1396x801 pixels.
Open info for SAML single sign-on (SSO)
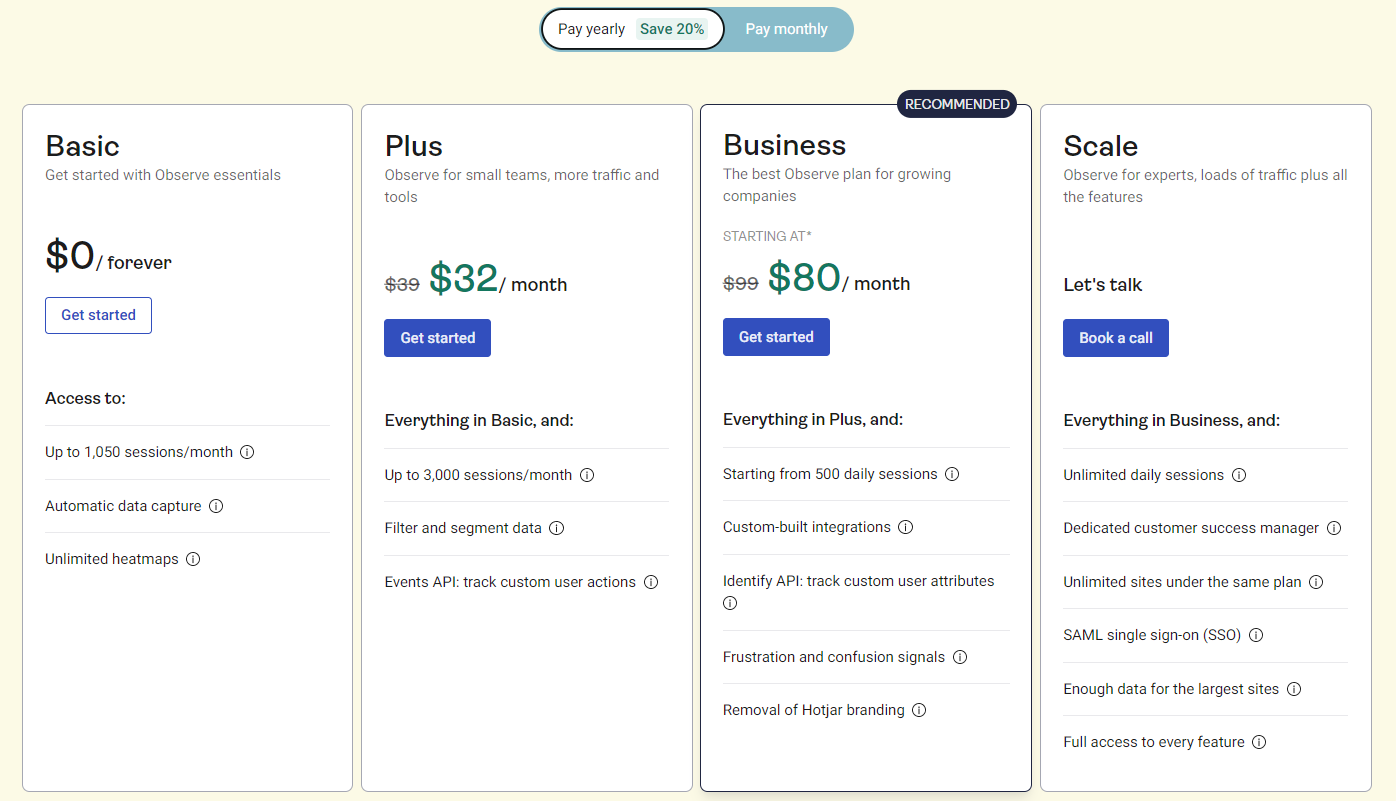click(1256, 635)
